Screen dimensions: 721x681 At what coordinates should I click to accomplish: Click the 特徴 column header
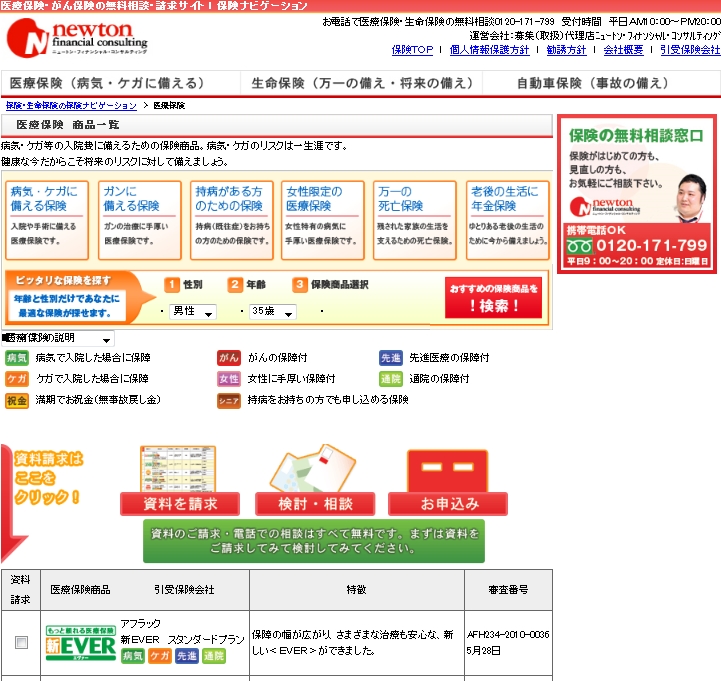357,590
